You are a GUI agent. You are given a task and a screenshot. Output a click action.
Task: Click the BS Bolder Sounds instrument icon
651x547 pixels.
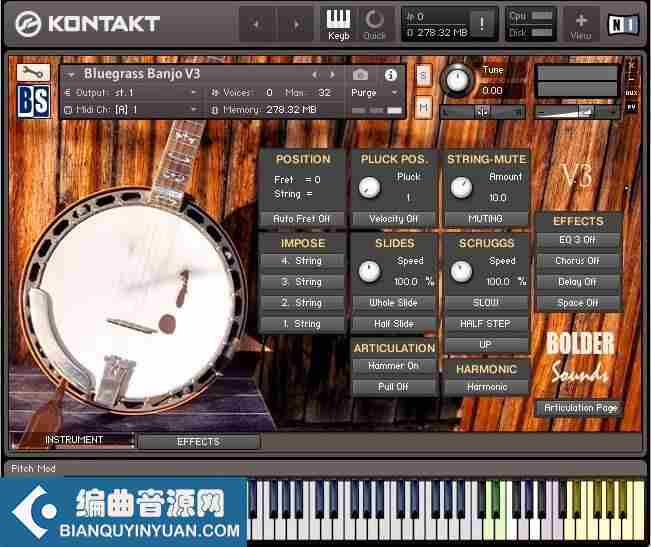[34, 101]
